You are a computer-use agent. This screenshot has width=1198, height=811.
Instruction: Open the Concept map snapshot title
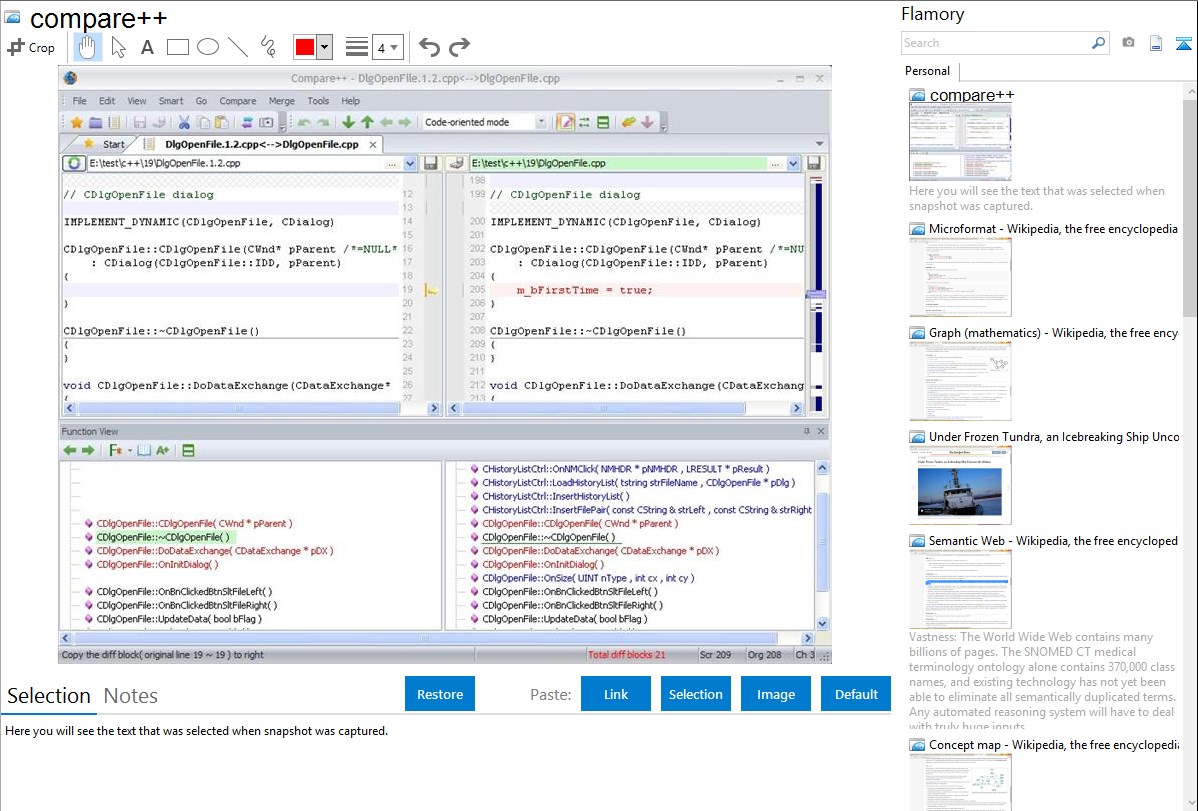tap(1053, 744)
